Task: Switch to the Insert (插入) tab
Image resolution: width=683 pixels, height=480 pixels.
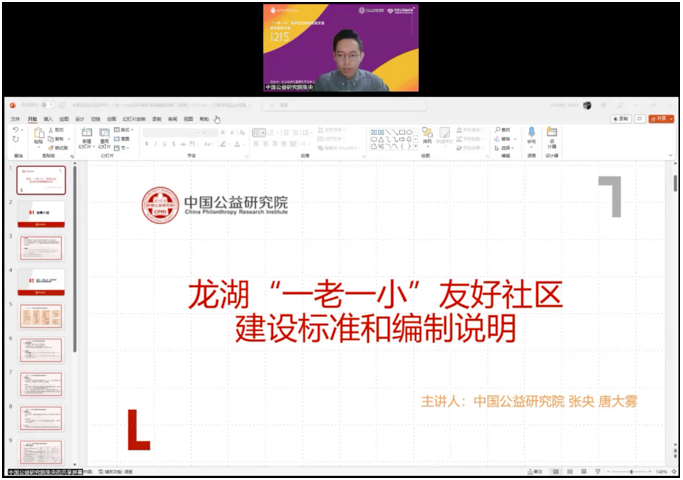Action: tap(48, 119)
